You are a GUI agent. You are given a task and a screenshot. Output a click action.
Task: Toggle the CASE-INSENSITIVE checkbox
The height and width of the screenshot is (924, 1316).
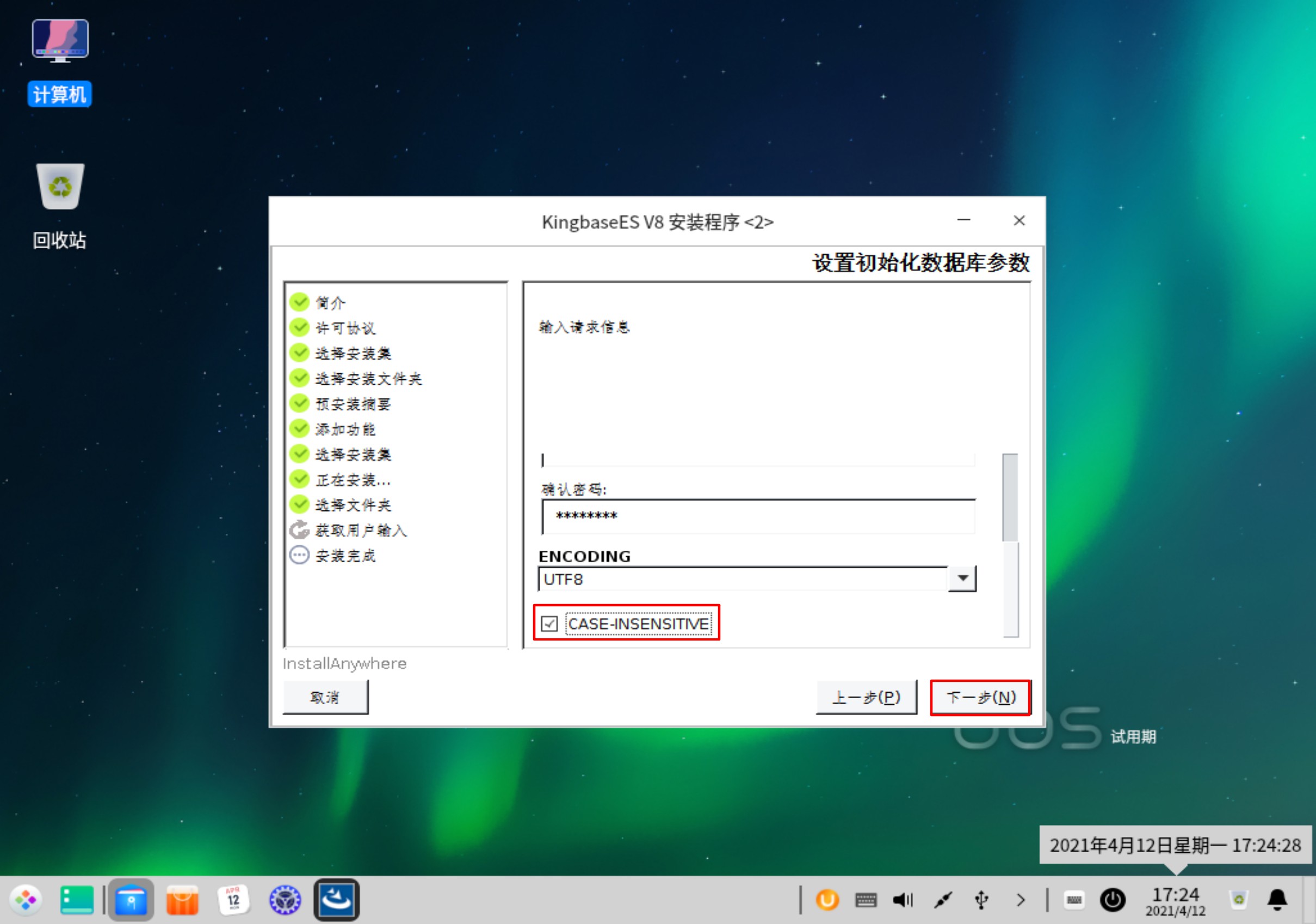549,623
